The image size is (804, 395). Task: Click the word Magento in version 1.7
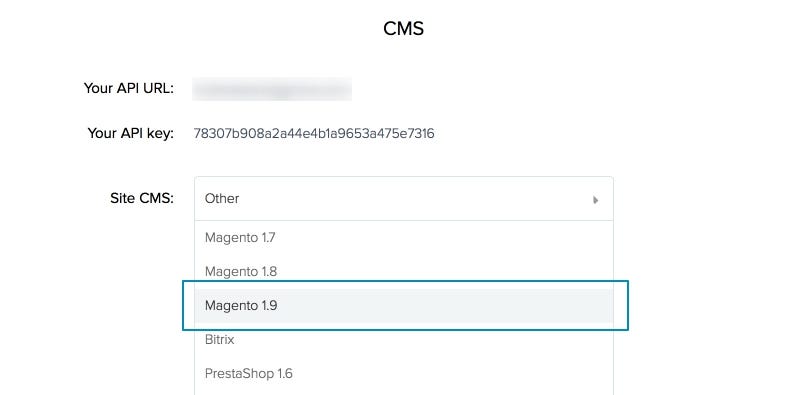tap(231, 238)
